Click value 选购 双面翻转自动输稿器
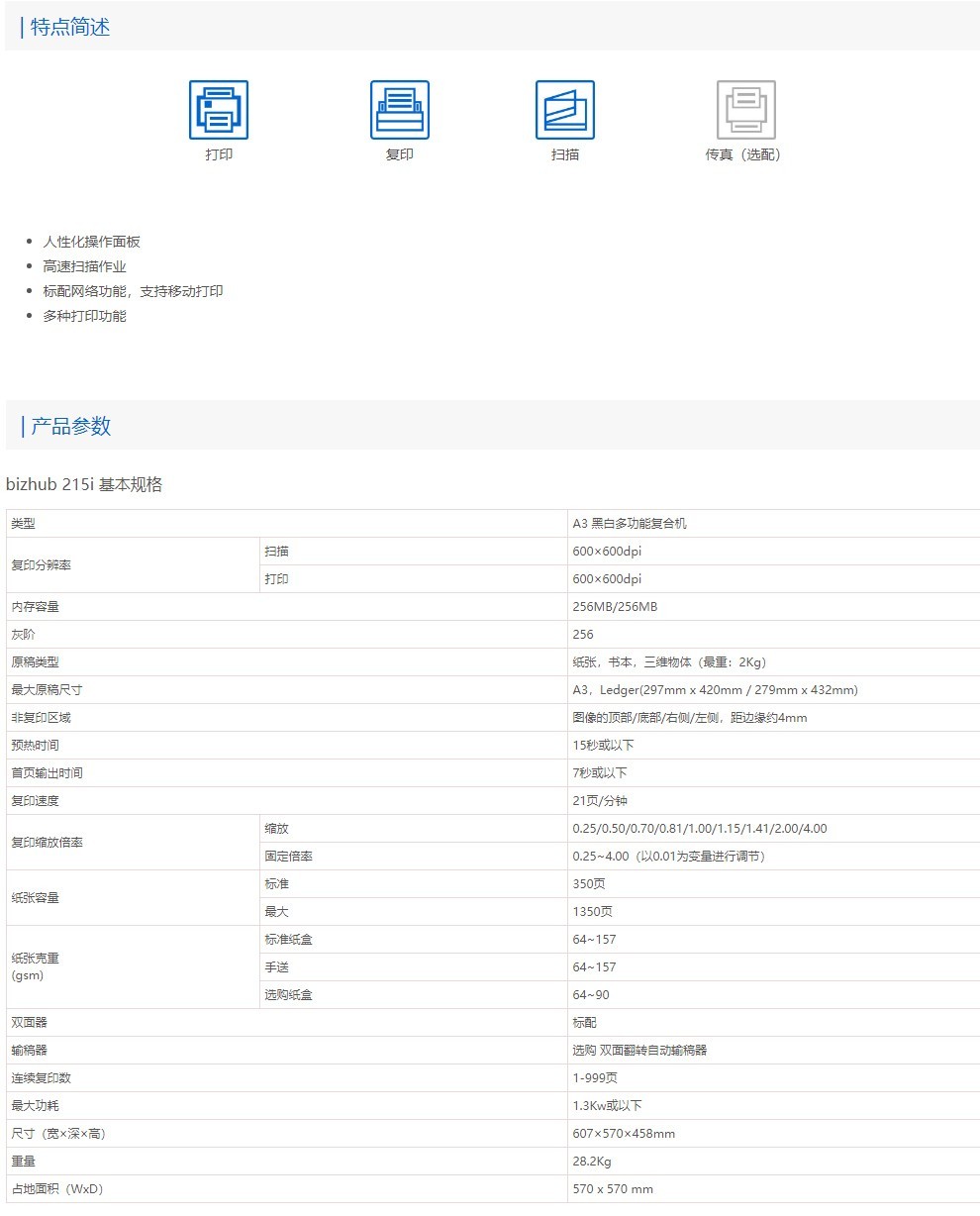This screenshot has height=1216, width=980. [639, 1051]
